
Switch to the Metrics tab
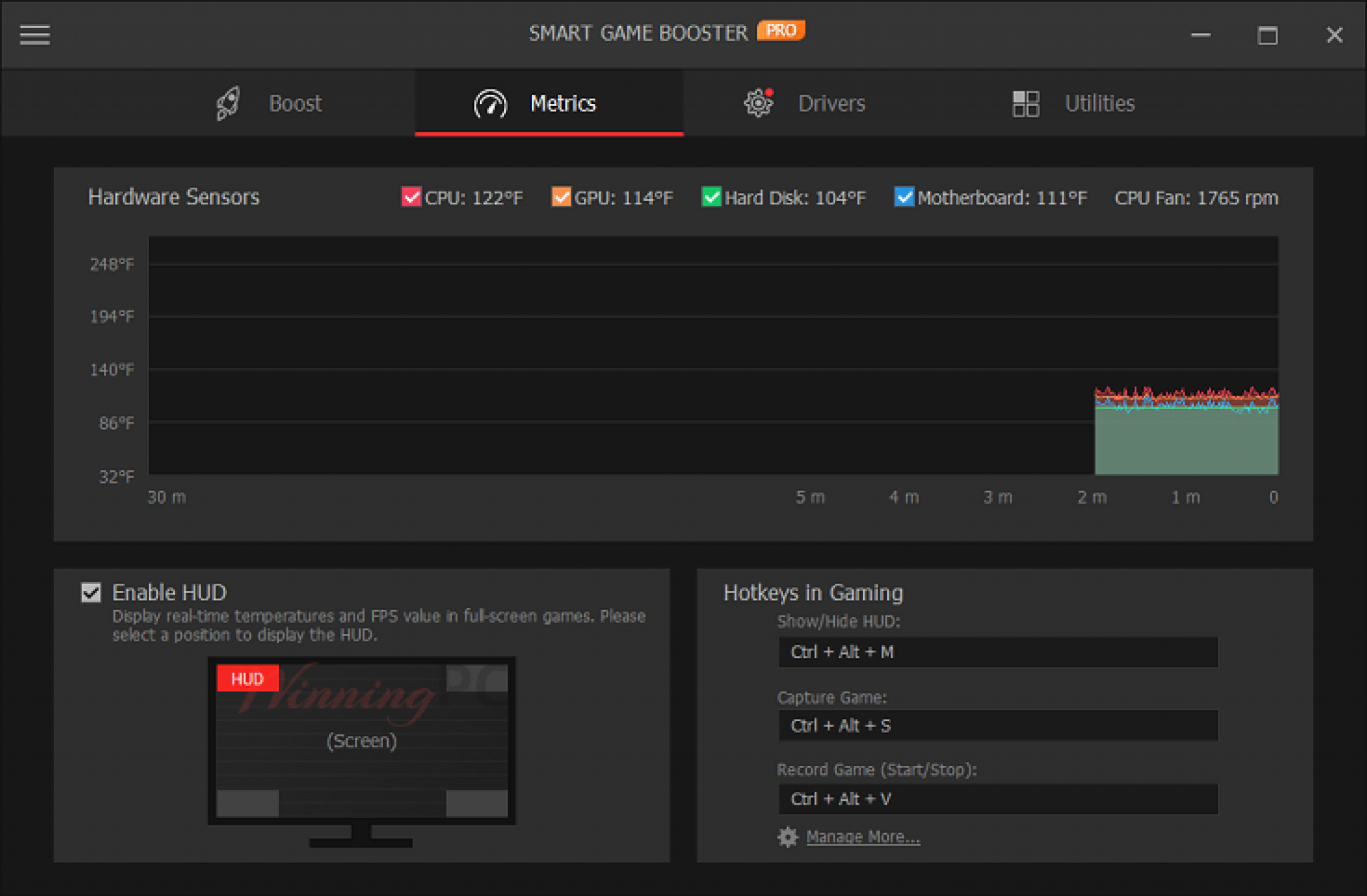tap(549, 103)
